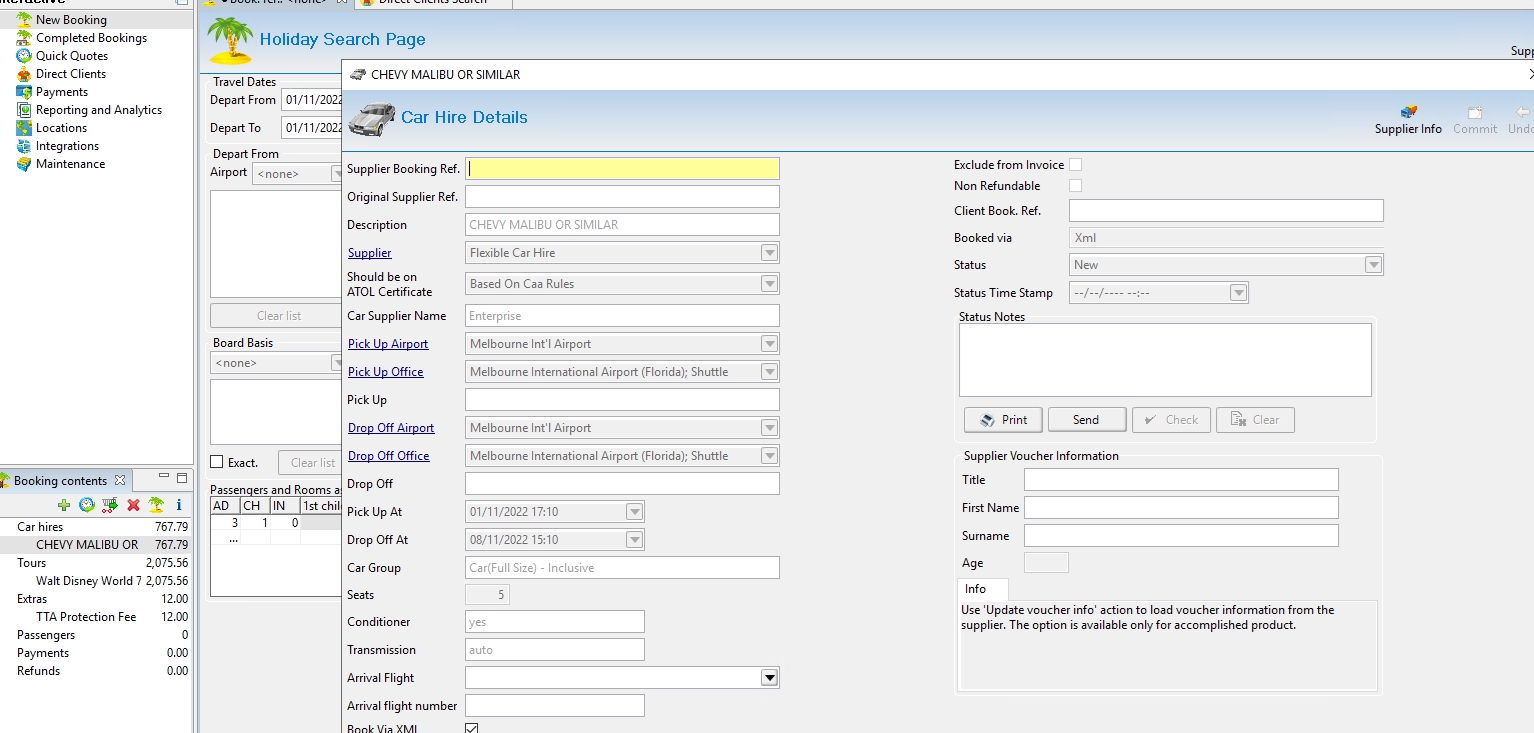Viewport: 1534px width, 733px height.
Task: Click the Clear list button under Airport
Action: (x=276, y=316)
